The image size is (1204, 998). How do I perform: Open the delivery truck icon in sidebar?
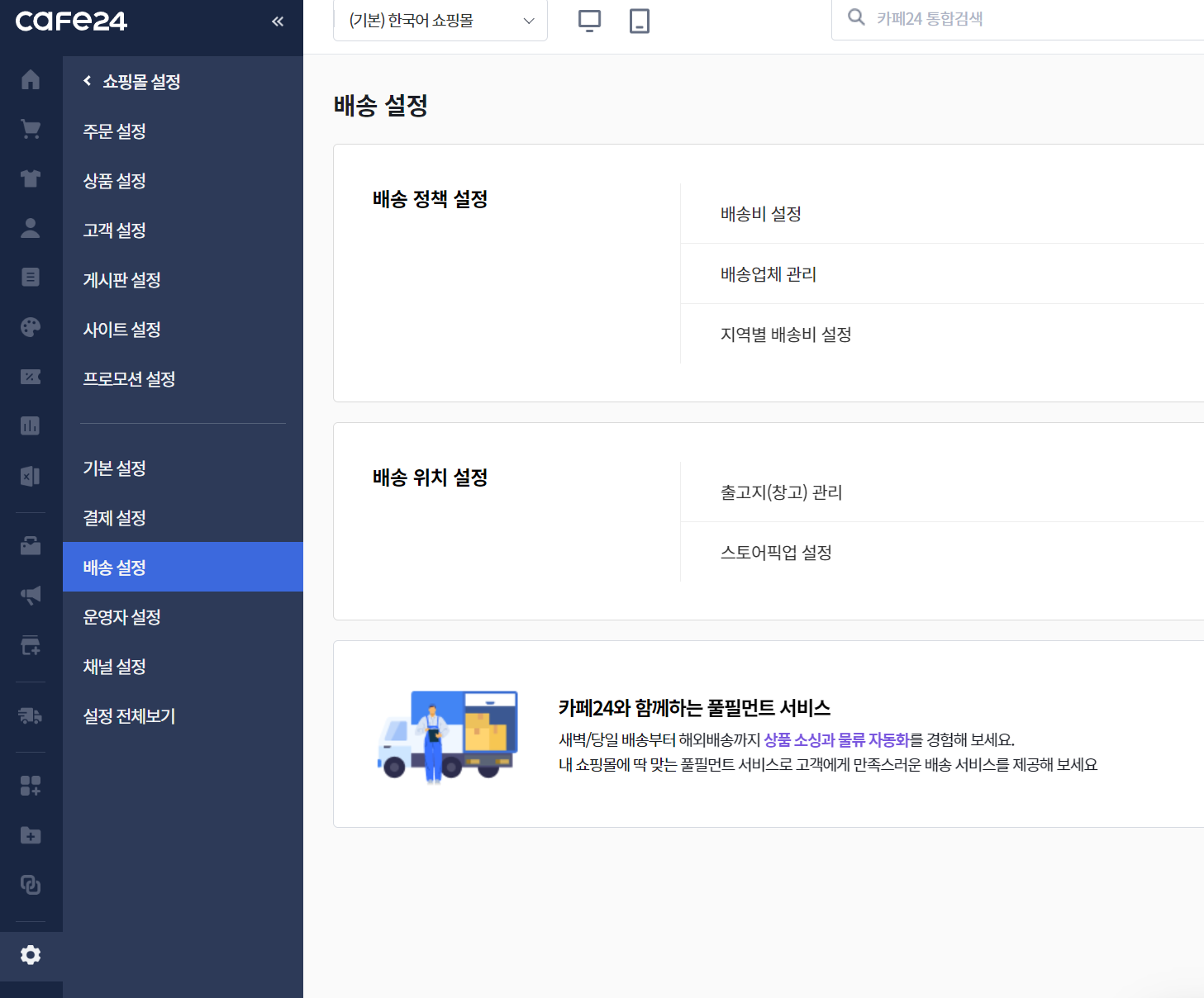tap(31, 715)
